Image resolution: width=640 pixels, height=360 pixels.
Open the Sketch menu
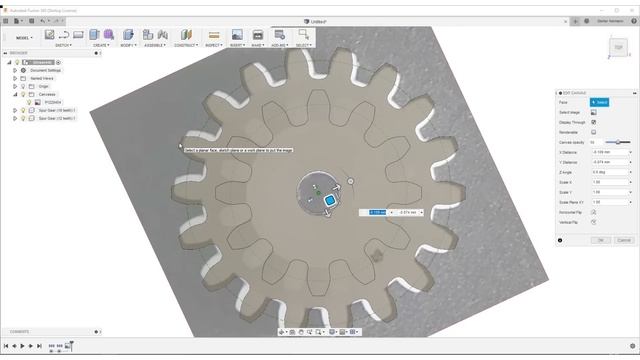click(x=63, y=45)
